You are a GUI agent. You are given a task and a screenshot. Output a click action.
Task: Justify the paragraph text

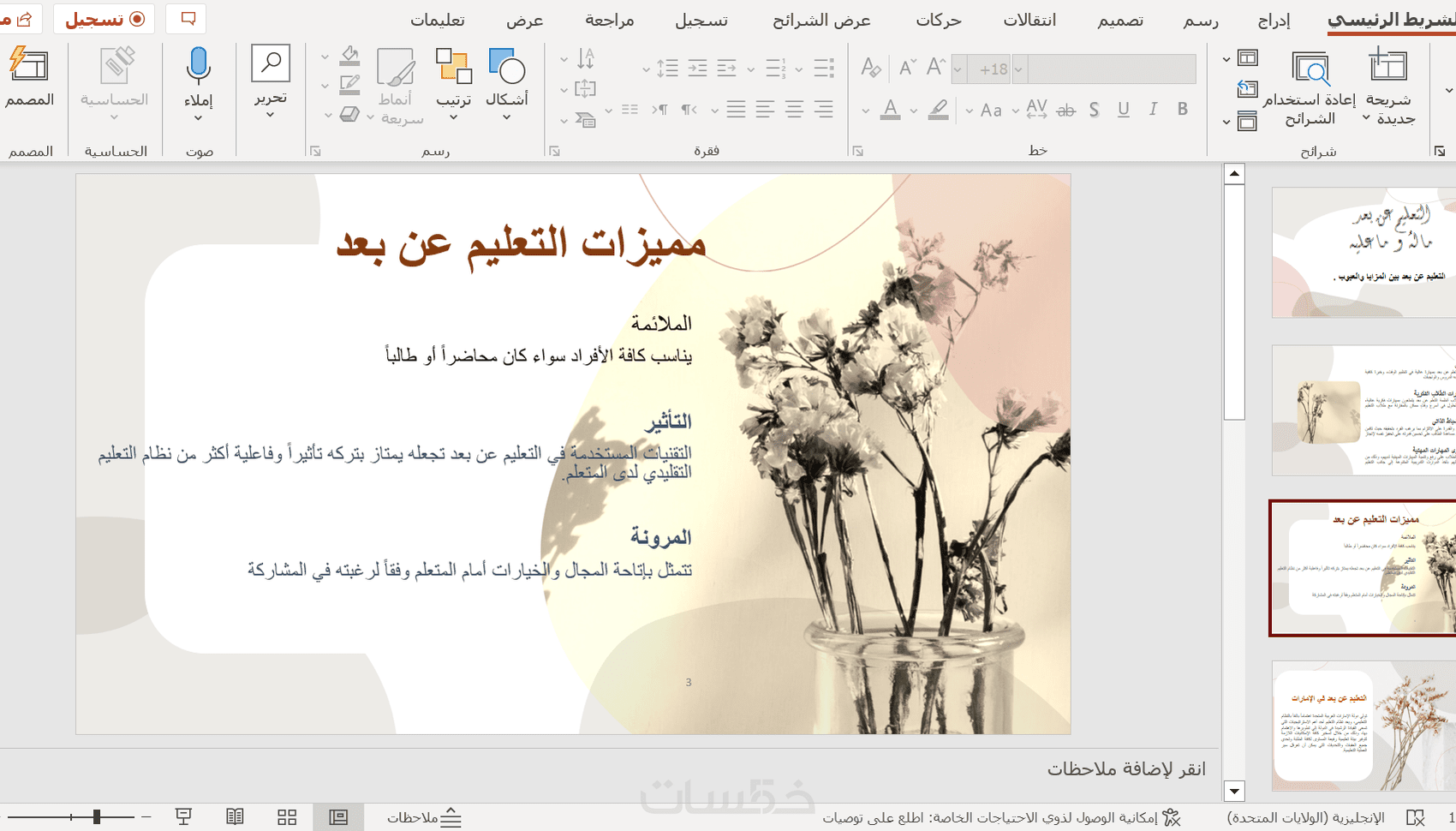point(736,110)
